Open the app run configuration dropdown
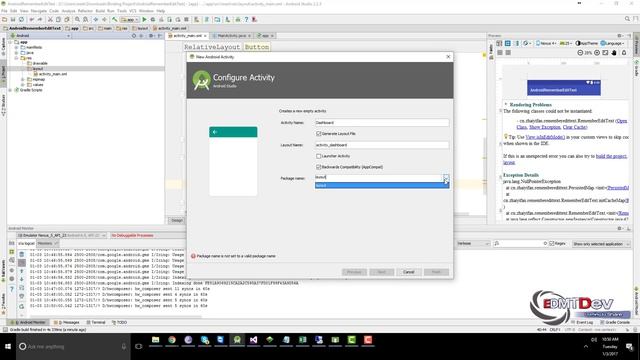640x360 pixels. pos(130,19)
